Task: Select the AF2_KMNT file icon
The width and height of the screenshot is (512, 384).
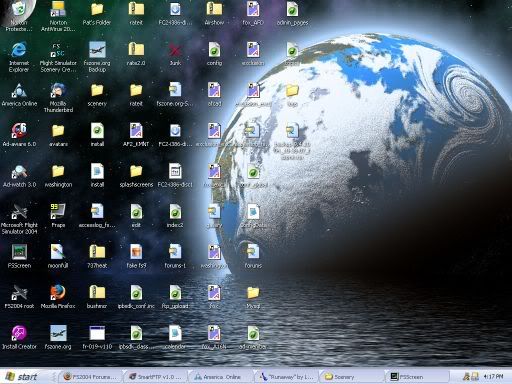Action: [136, 131]
